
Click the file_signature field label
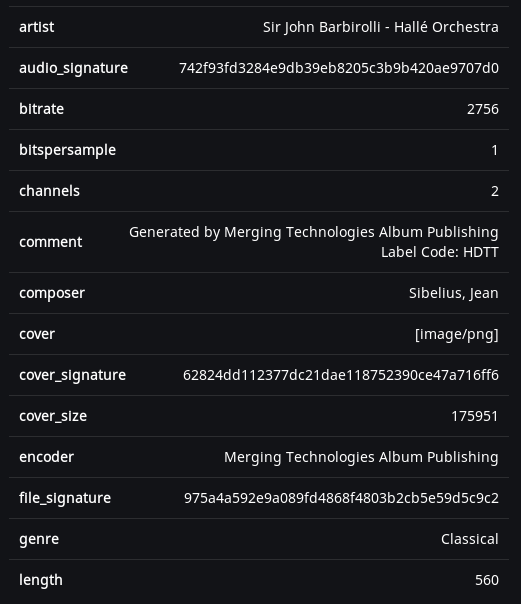(x=65, y=498)
